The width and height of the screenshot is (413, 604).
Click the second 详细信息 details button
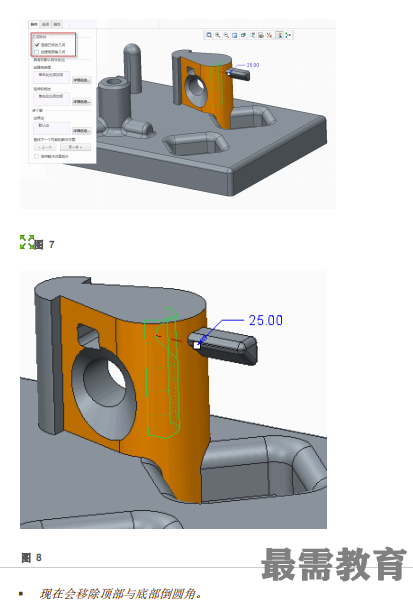click(x=82, y=102)
